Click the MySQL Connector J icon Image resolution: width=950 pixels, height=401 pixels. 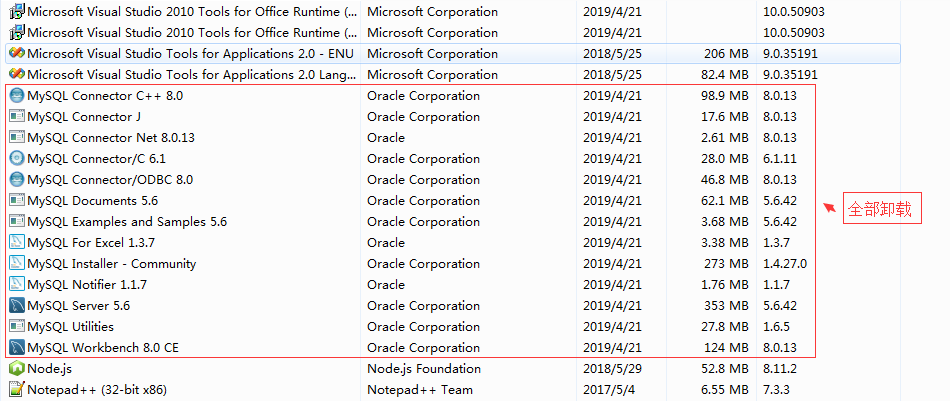click(17, 117)
